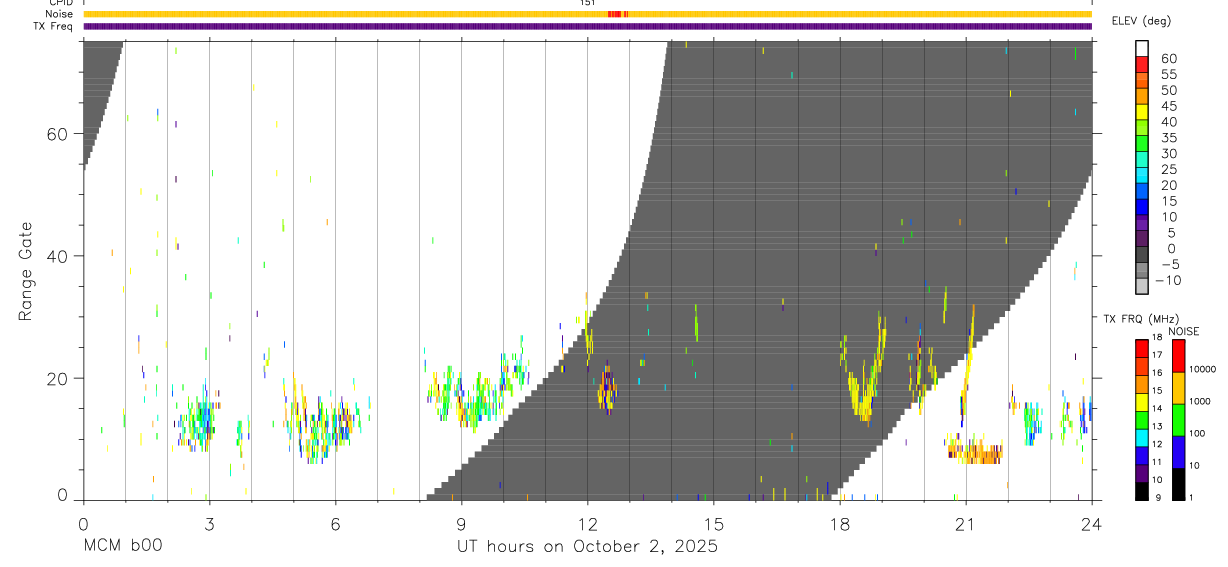
Task: Pick the cyan 20–25 ELEV colorbar segment
Action: click(1142, 177)
